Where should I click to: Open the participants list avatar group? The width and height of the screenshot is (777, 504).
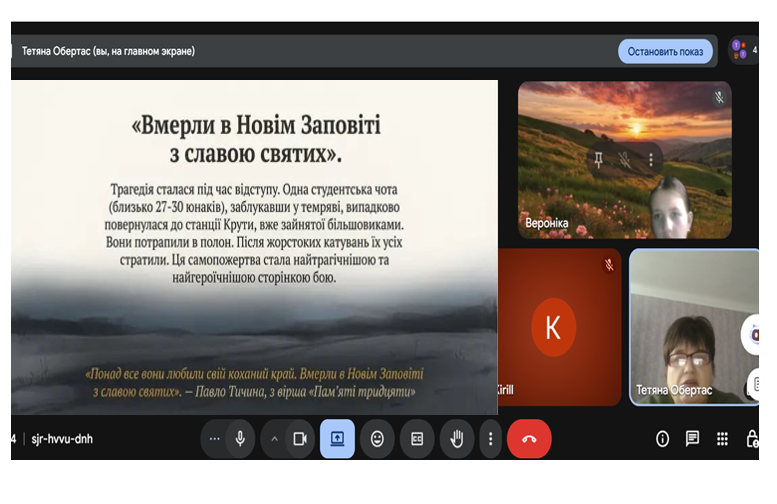(739, 49)
